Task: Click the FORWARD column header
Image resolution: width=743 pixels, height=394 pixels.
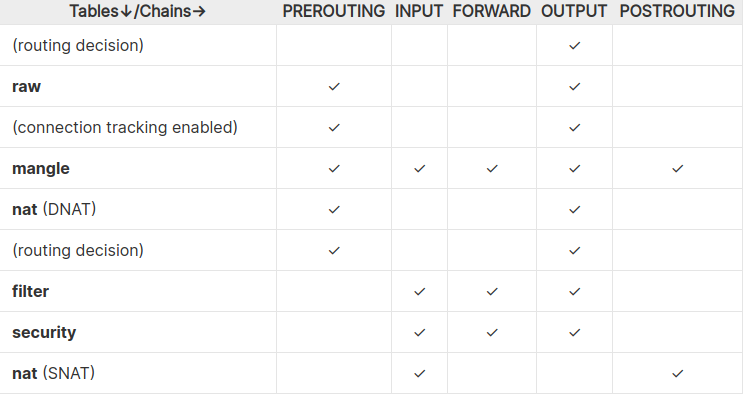Action: point(491,11)
